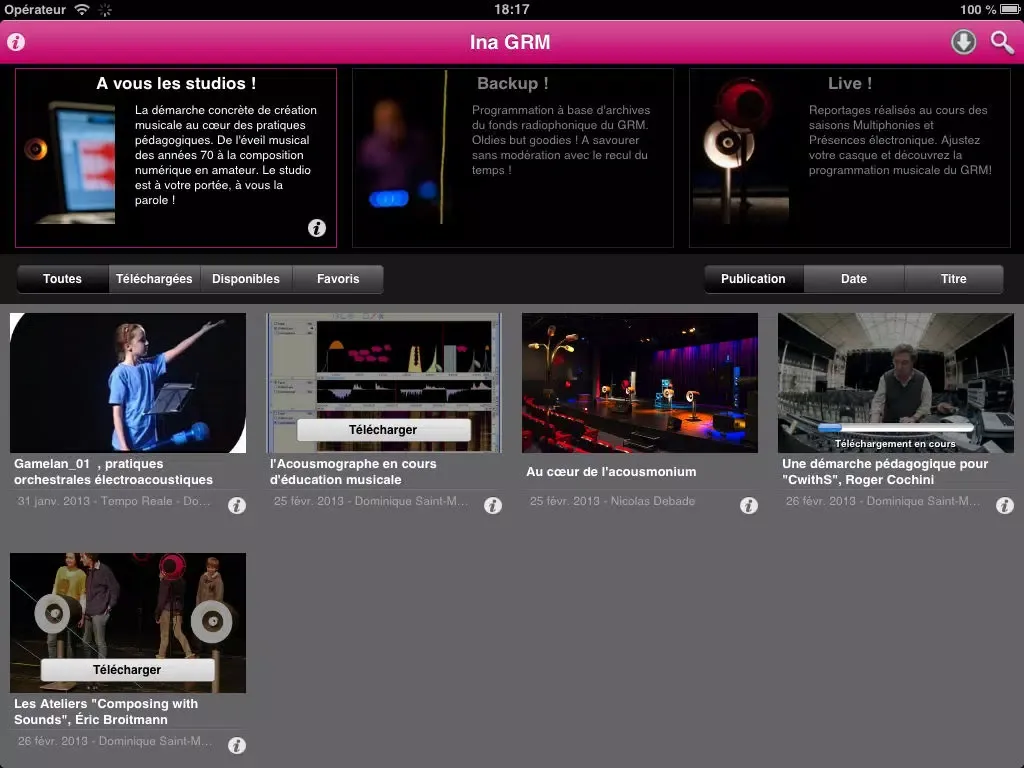Select the Disponibles filter
Viewport: 1024px width, 768px height.
pos(246,279)
